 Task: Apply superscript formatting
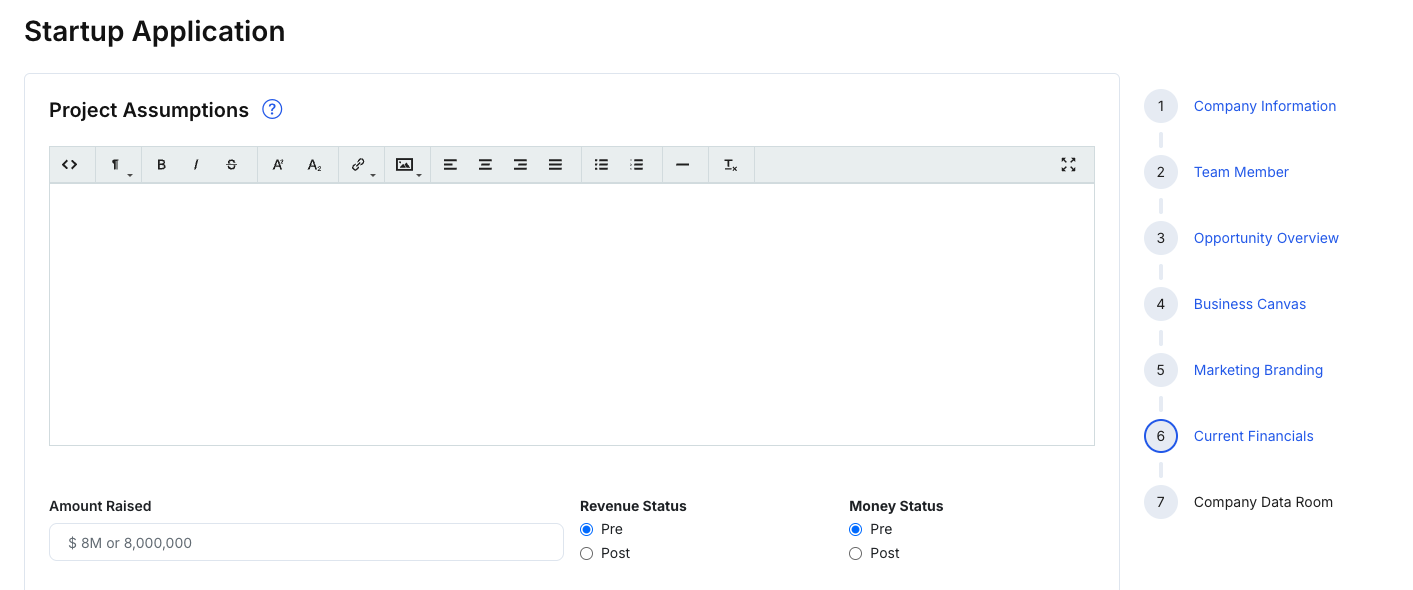click(278, 165)
